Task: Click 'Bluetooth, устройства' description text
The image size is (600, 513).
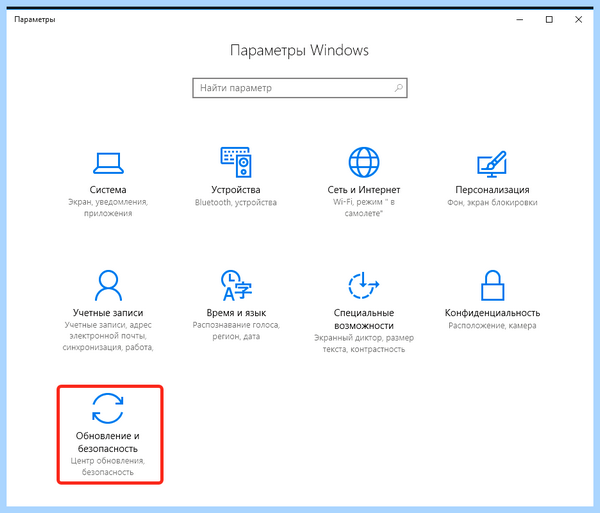Action: pos(236,202)
